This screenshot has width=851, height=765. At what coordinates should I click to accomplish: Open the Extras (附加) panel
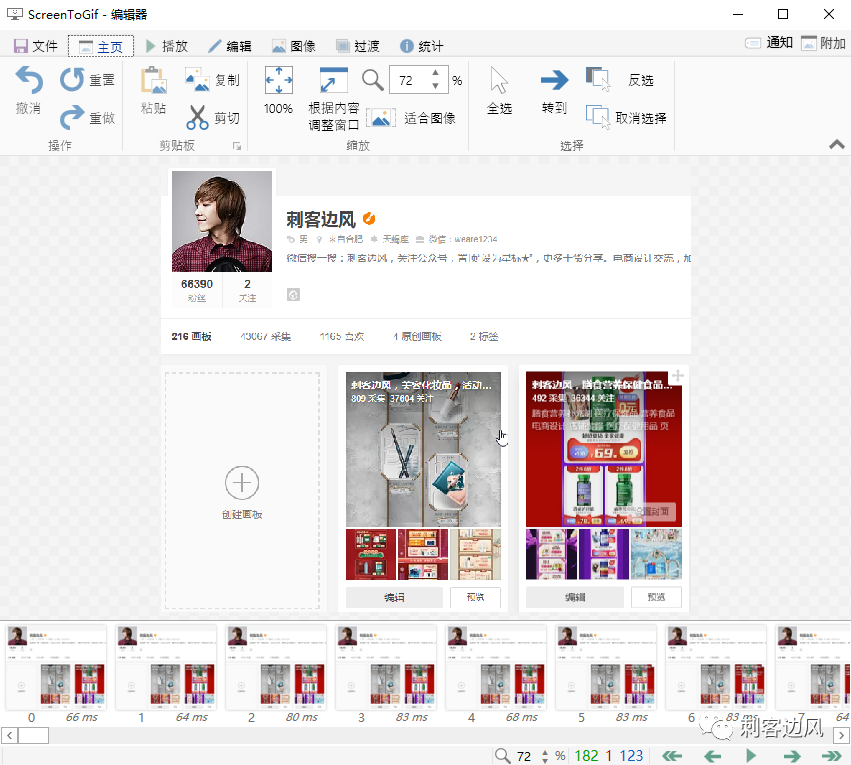click(823, 43)
